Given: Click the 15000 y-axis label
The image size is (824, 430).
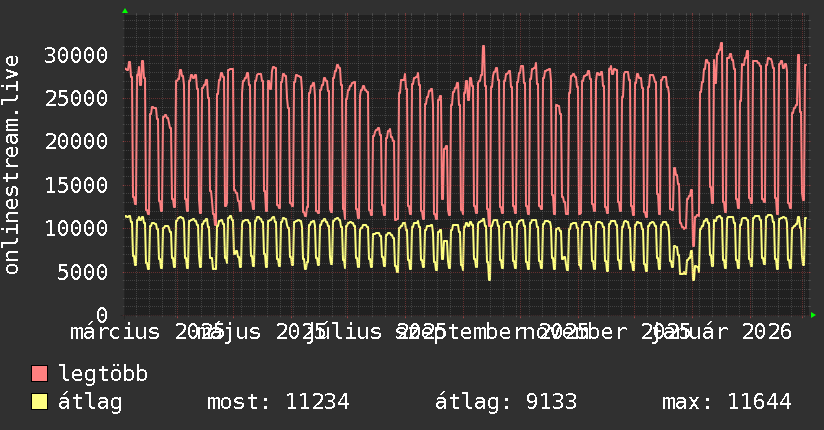Looking at the screenshot, I should coord(76,185).
